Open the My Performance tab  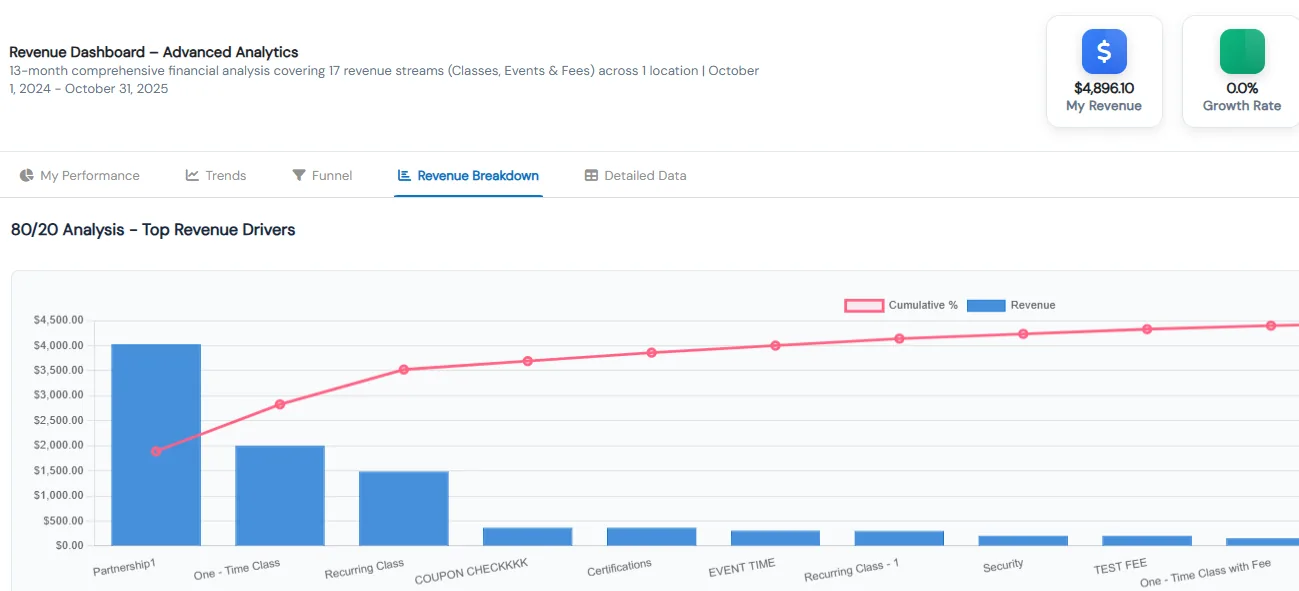pos(80,175)
